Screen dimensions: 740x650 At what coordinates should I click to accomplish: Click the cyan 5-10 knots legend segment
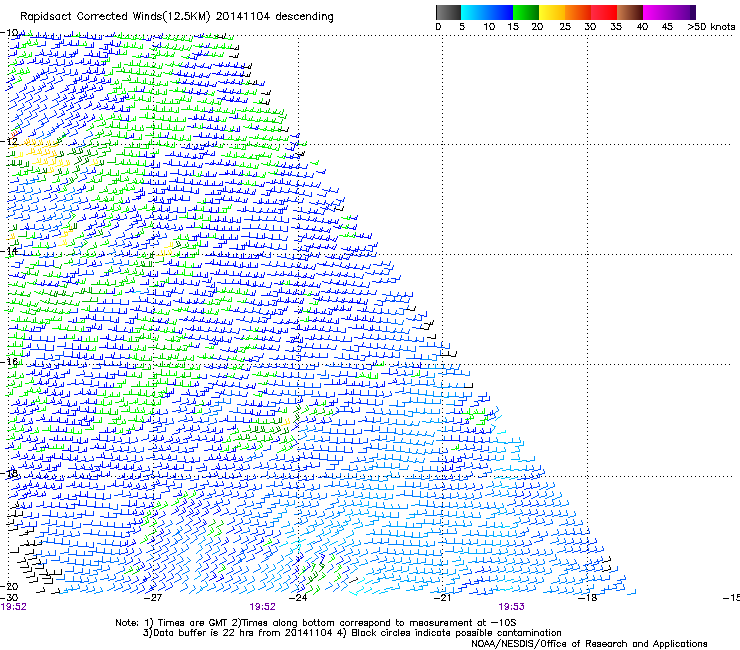[473, 12]
